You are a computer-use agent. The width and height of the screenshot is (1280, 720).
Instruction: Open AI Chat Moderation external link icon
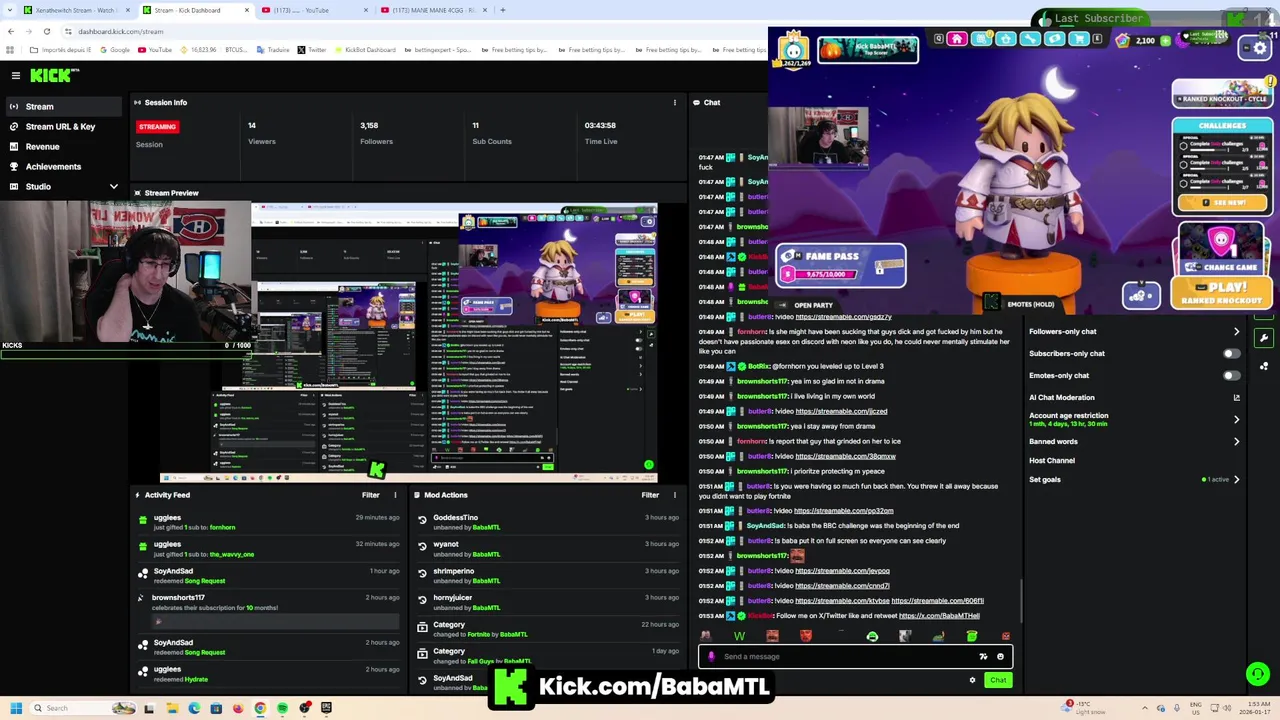1237,398
